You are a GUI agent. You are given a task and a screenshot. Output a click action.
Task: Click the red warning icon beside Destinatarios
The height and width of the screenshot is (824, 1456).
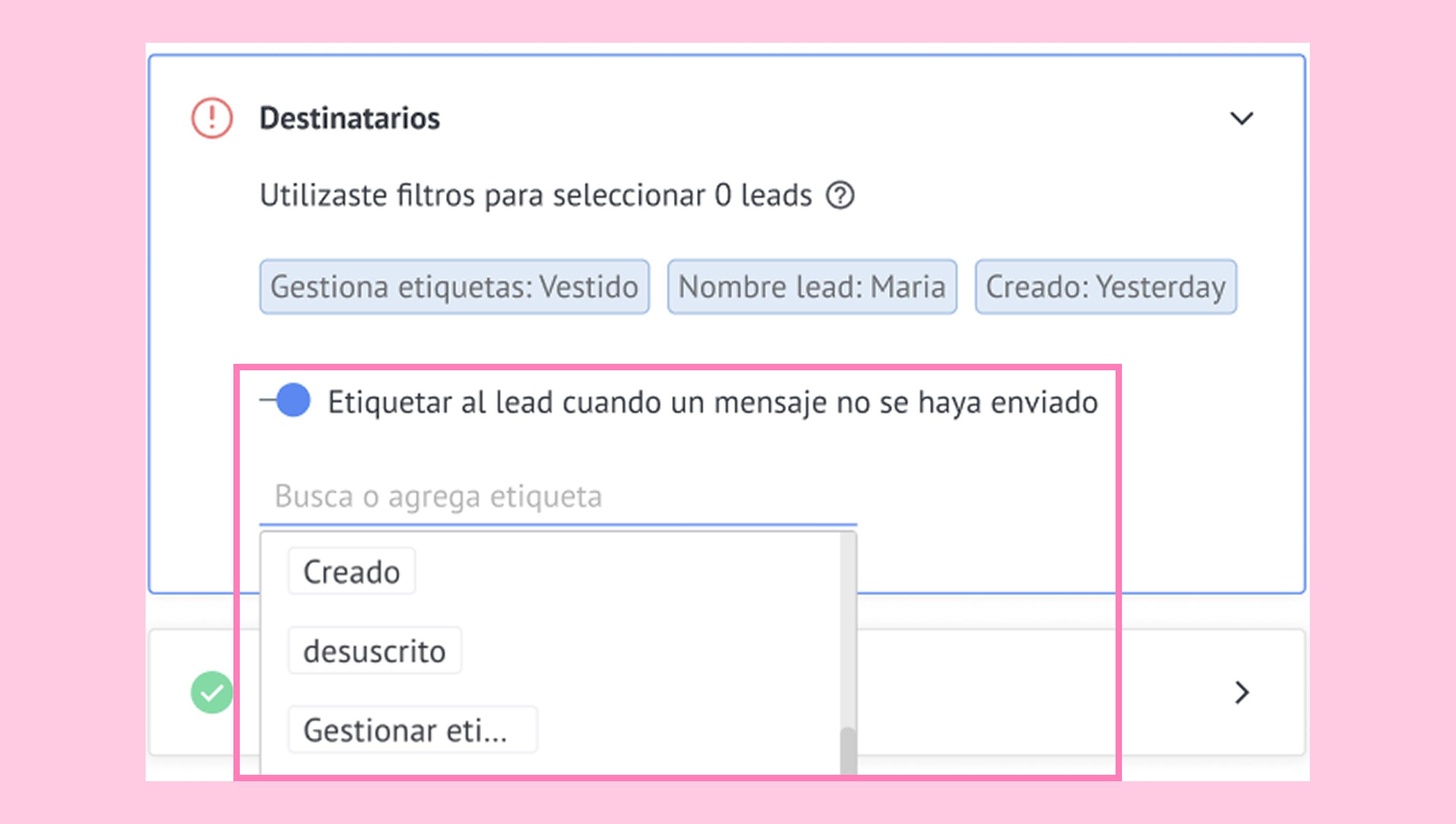212,118
